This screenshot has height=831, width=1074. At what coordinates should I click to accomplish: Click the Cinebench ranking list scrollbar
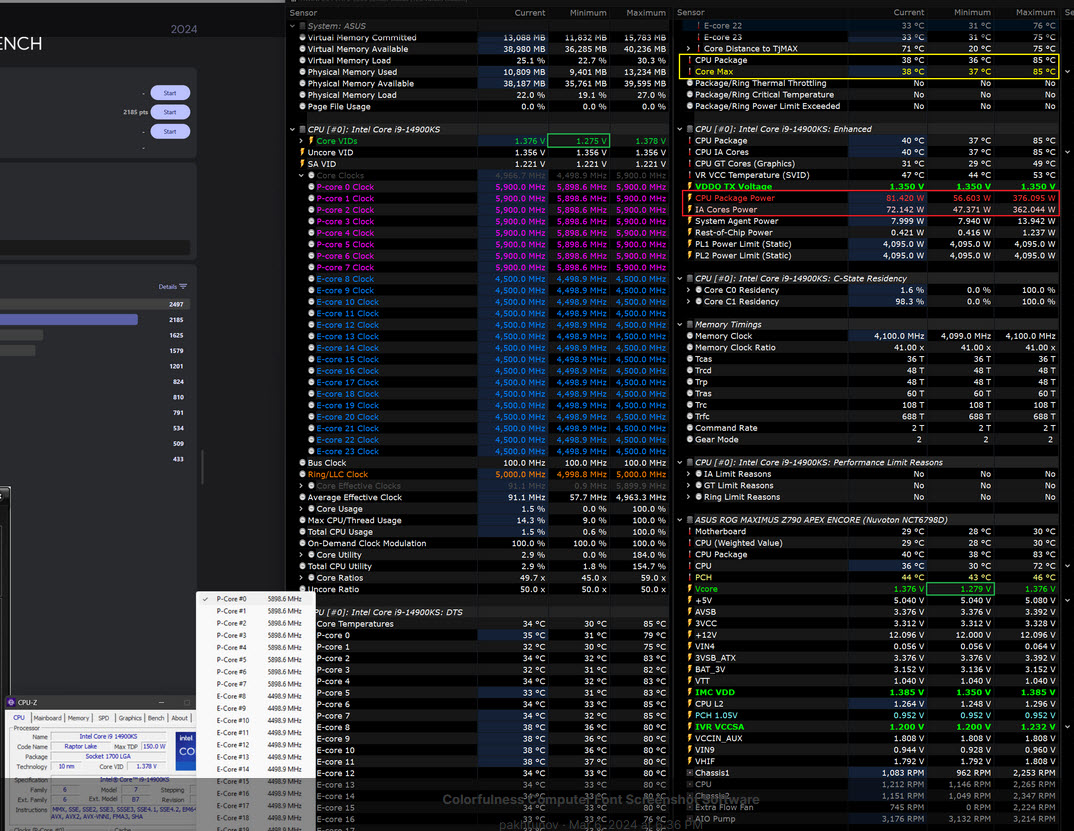(x=202, y=467)
